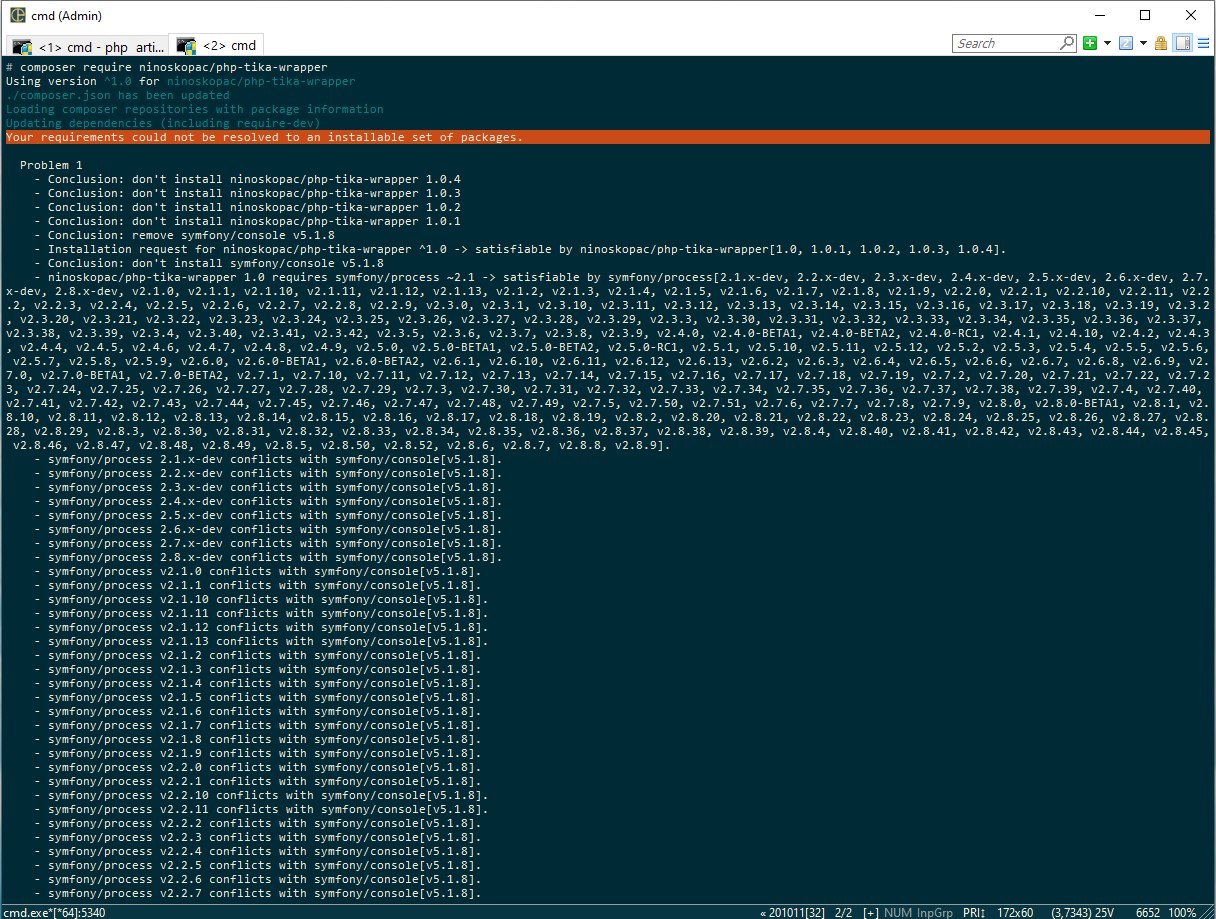Toggle the NUM lock status indicator
This screenshot has width=1216, height=919.
click(898, 912)
